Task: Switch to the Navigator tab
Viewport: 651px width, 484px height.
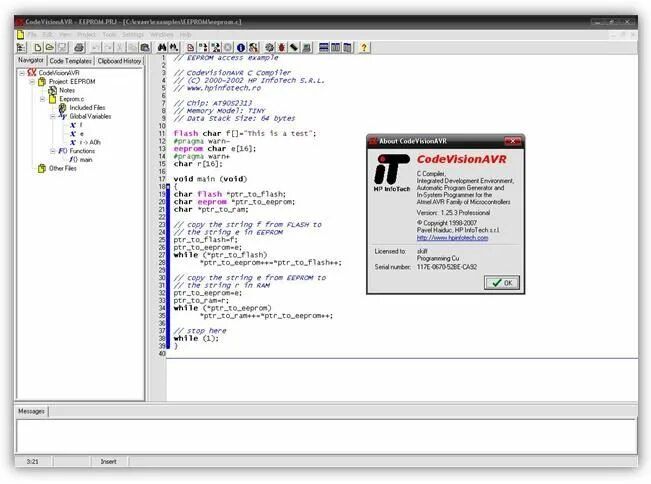Action: tap(31, 60)
